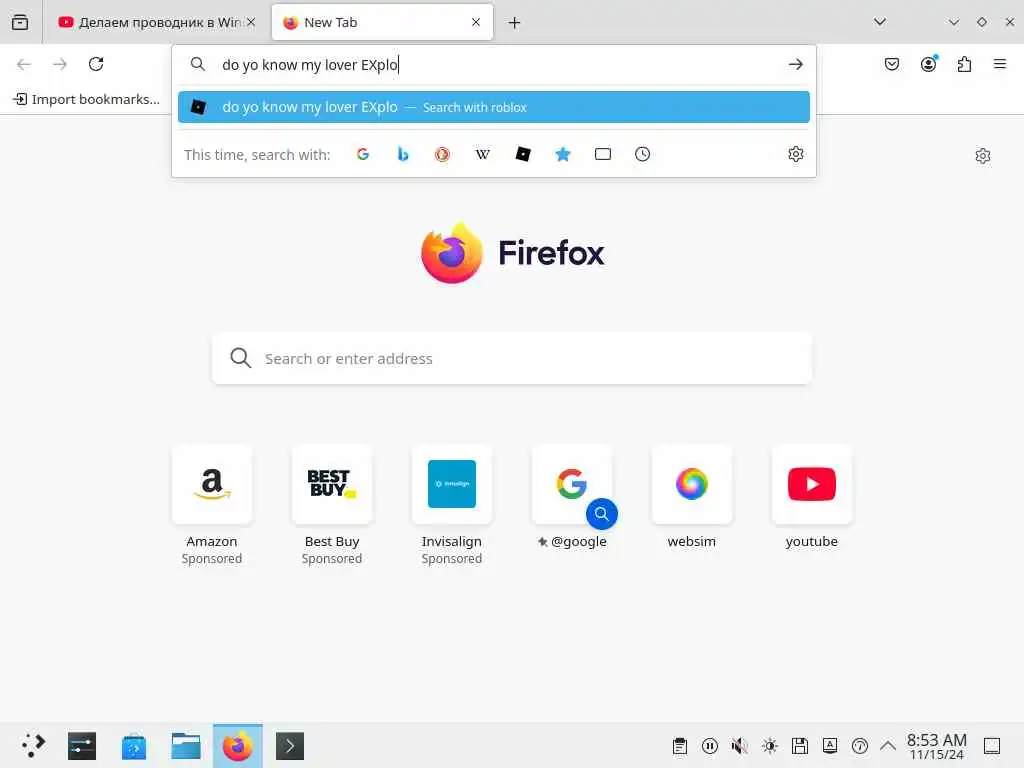Search open tabs using the tab icon
The width and height of the screenshot is (1024, 768).
(603, 154)
